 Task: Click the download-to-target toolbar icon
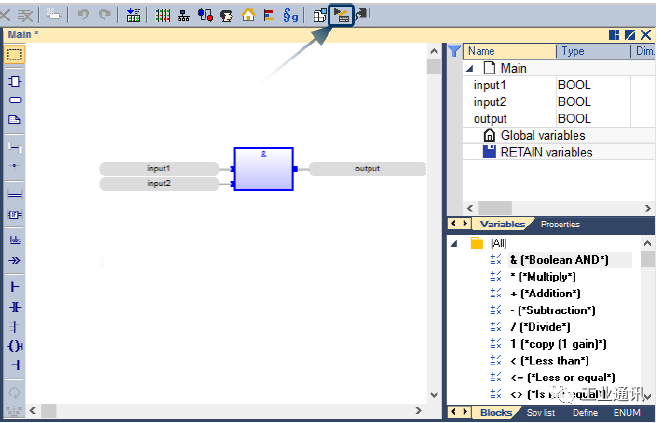133,15
